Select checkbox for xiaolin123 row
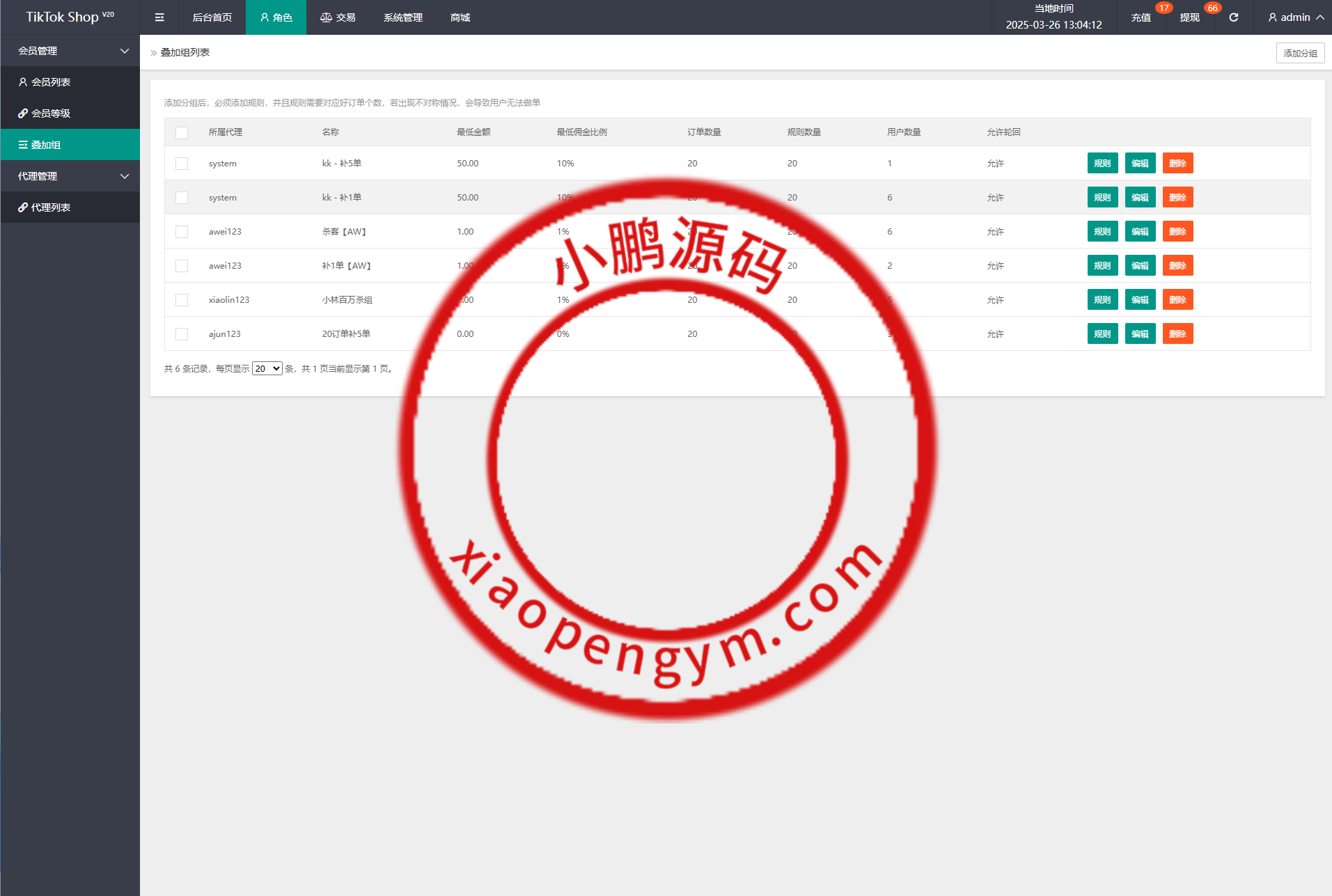 pos(182,300)
